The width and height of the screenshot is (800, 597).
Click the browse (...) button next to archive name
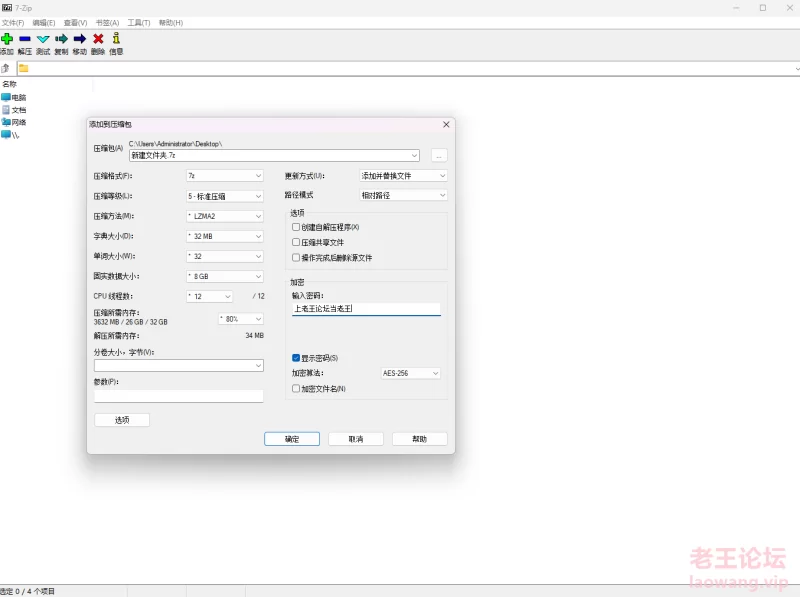point(439,156)
